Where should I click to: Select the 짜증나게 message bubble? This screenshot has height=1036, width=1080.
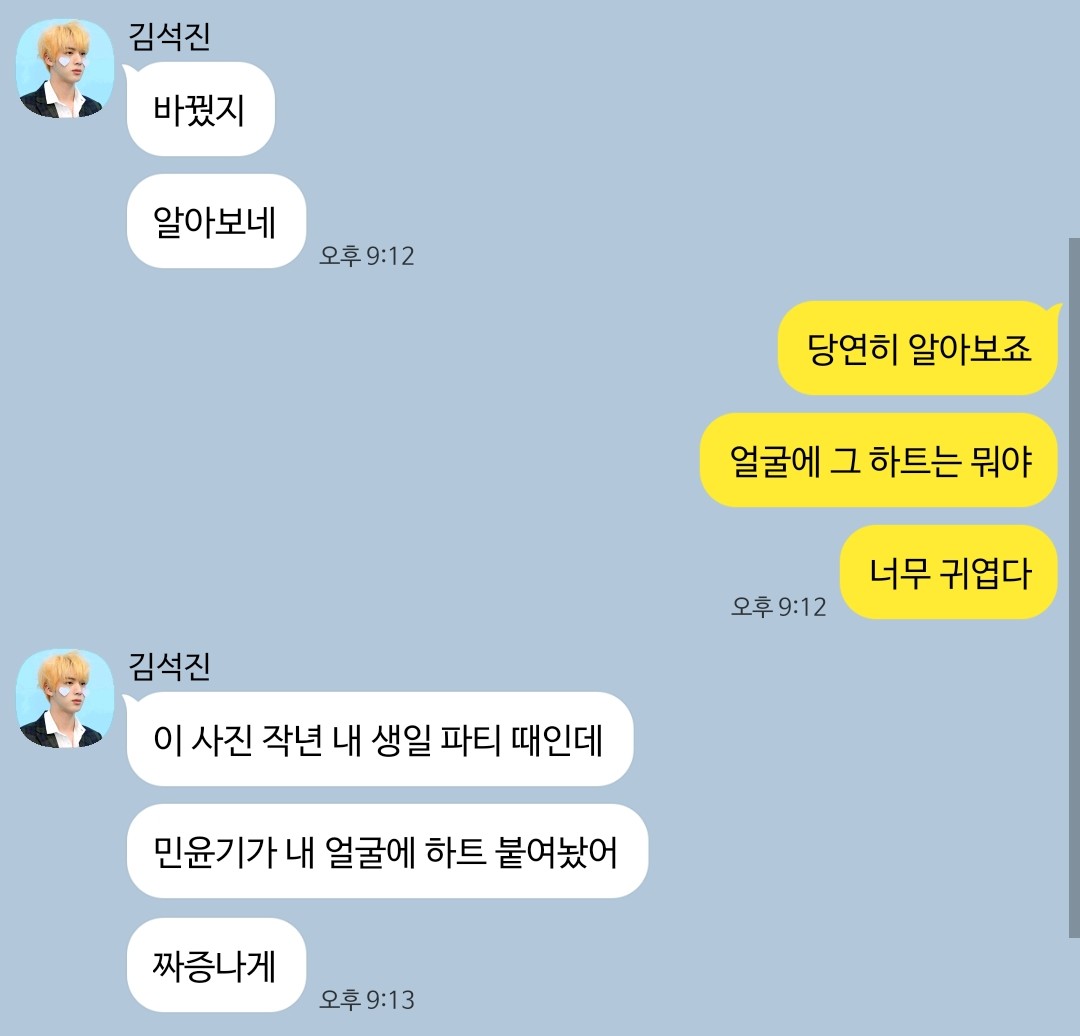click(216, 964)
